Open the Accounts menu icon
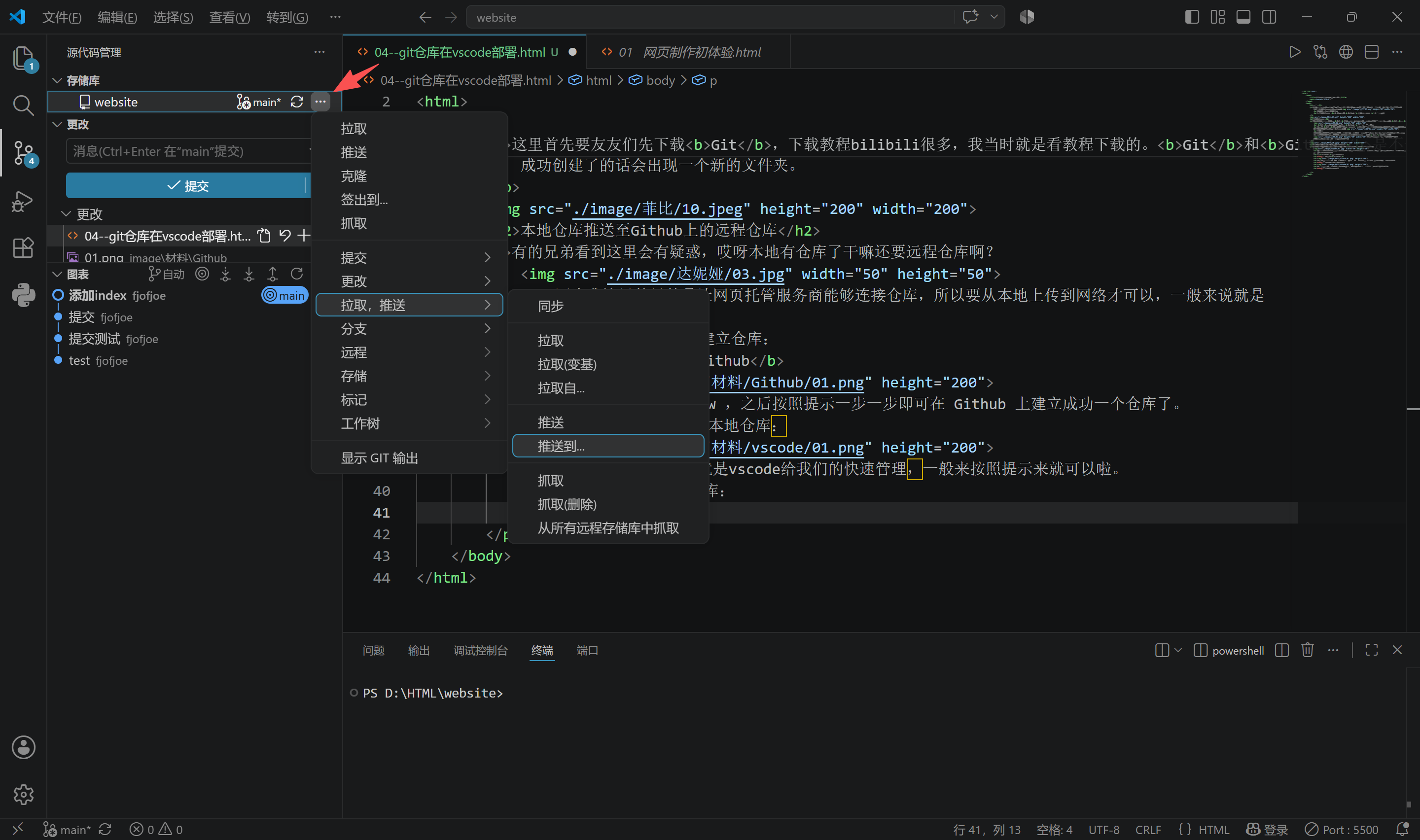Image resolution: width=1420 pixels, height=840 pixels. (x=23, y=747)
